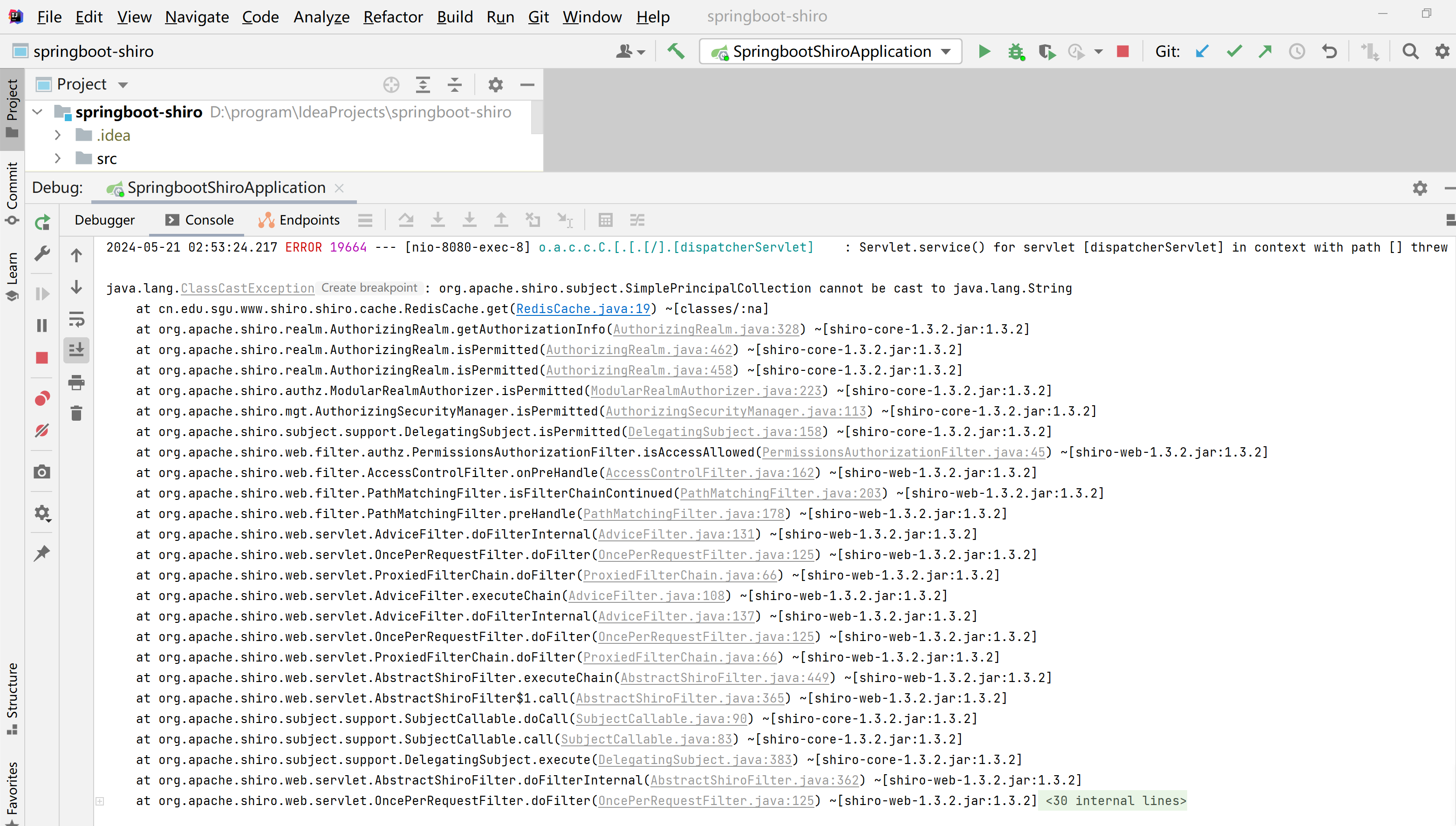This screenshot has height=826, width=1456.
Task: View all breakpoints
Action: coord(42,398)
